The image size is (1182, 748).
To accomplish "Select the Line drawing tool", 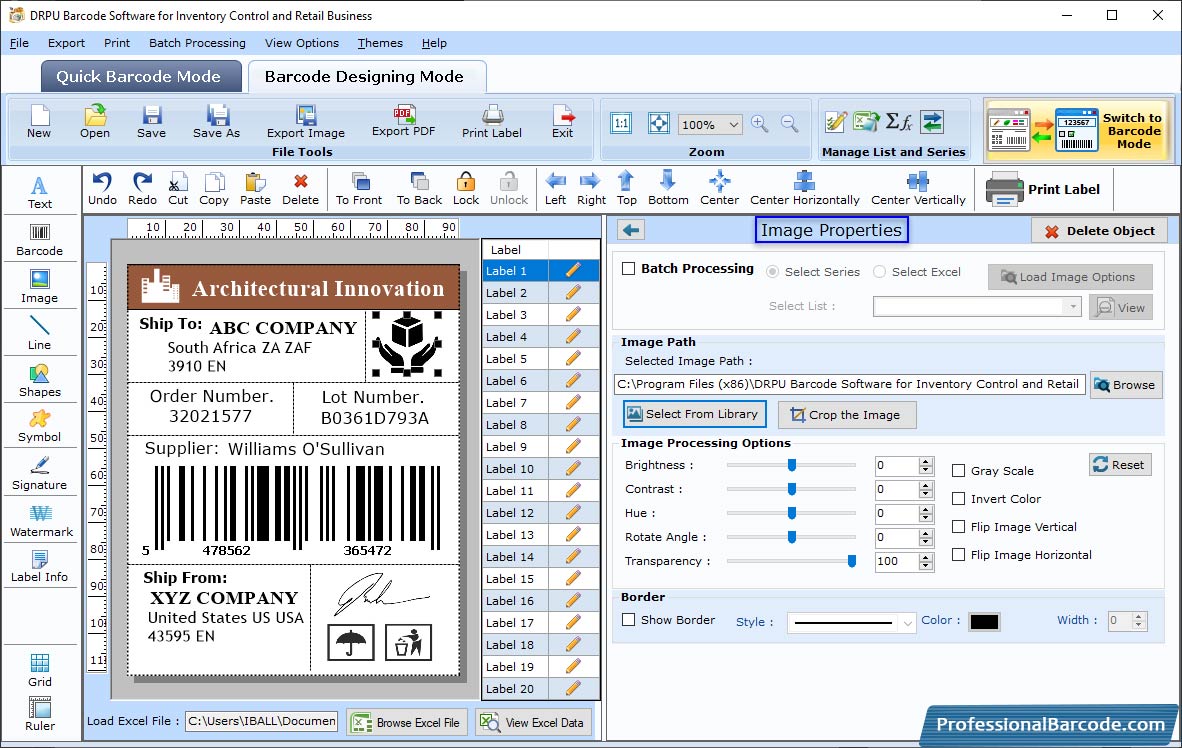I will point(39,333).
